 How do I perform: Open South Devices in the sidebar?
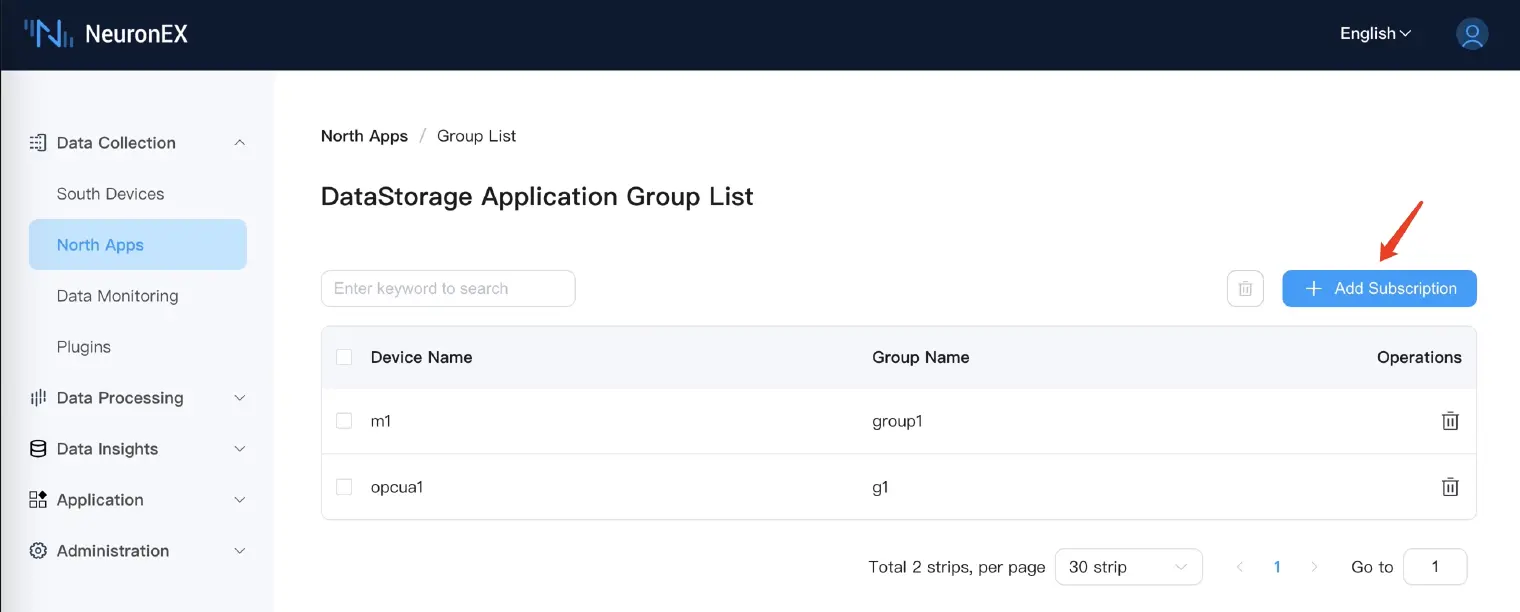[110, 194]
